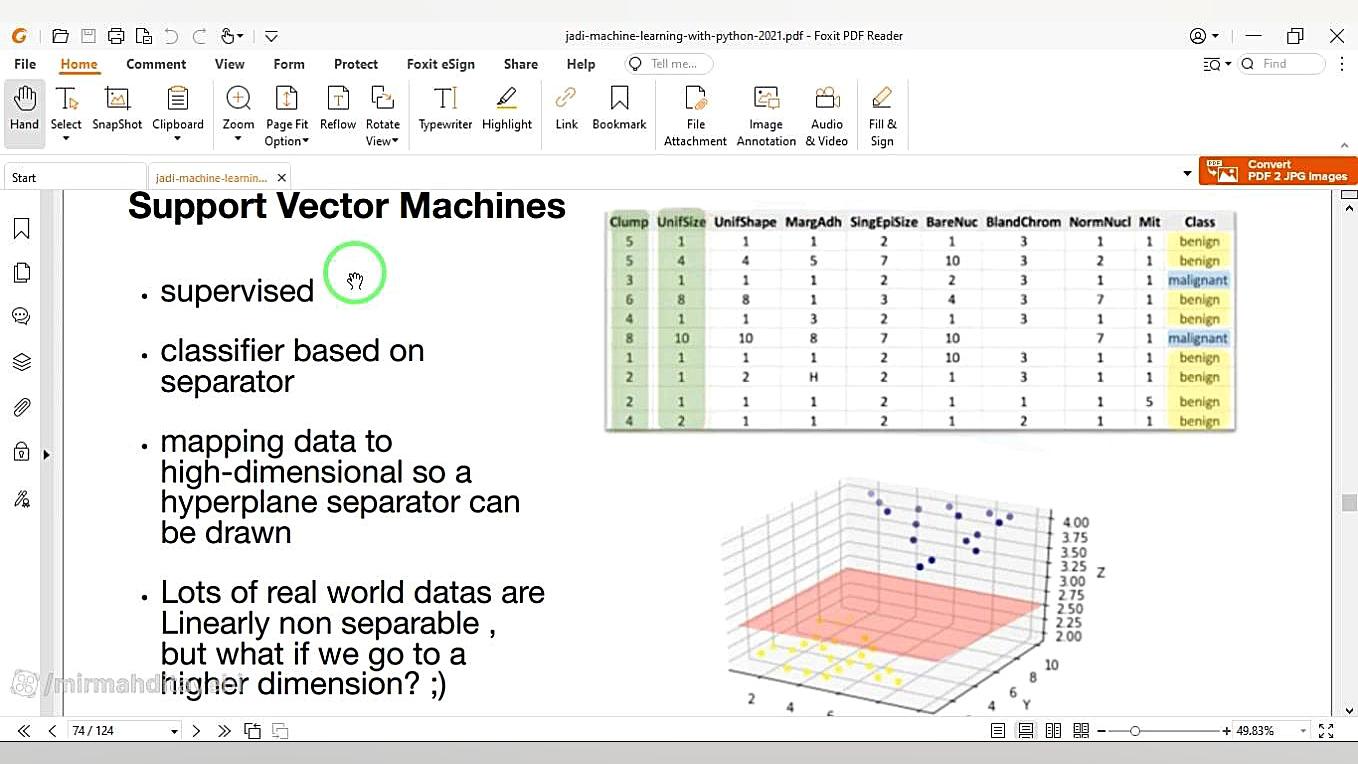Image resolution: width=1358 pixels, height=764 pixels.
Task: Show the Comments sidebar panel
Action: tap(22, 317)
